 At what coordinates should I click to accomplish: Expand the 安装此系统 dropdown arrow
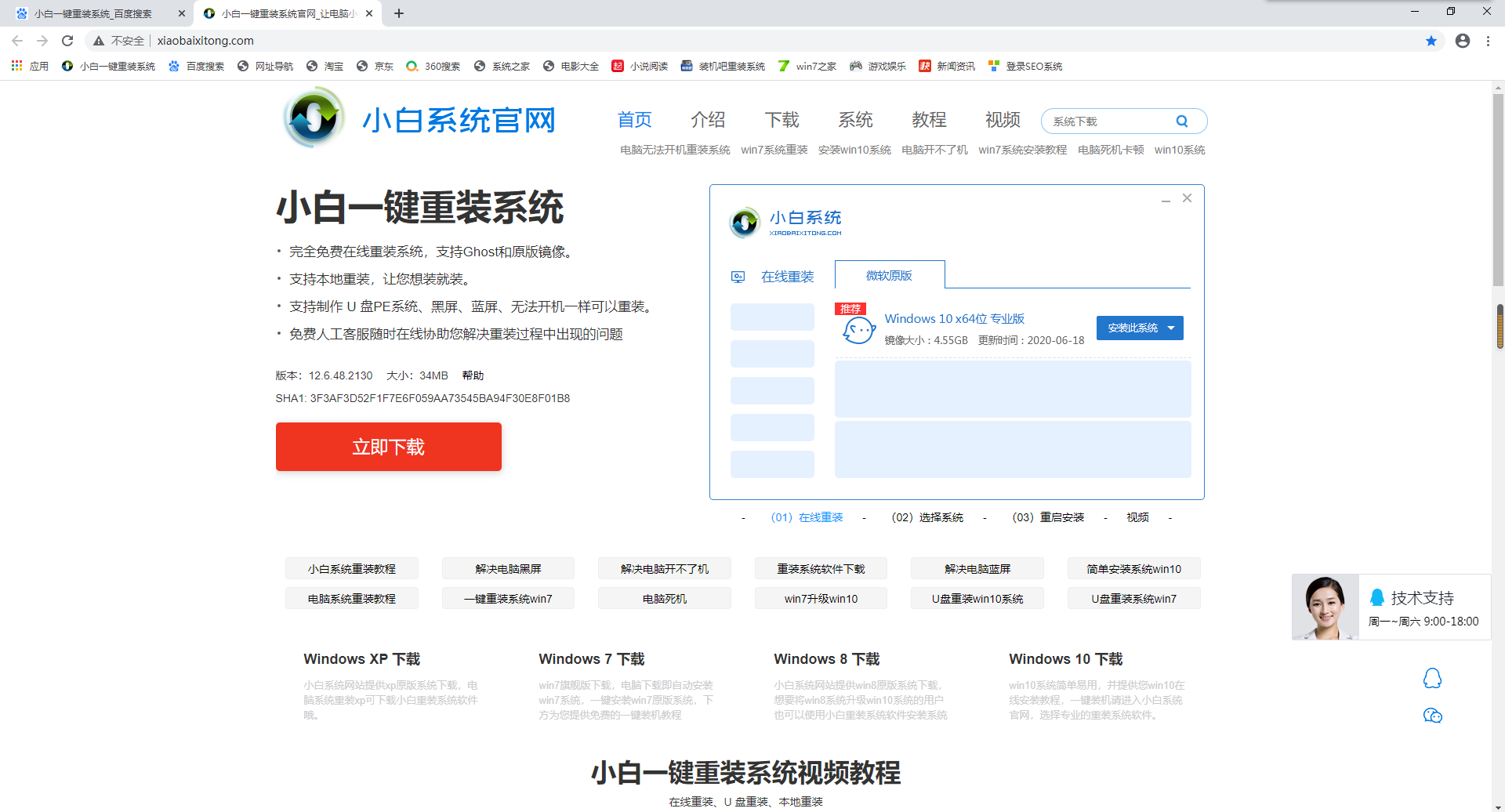(1171, 328)
